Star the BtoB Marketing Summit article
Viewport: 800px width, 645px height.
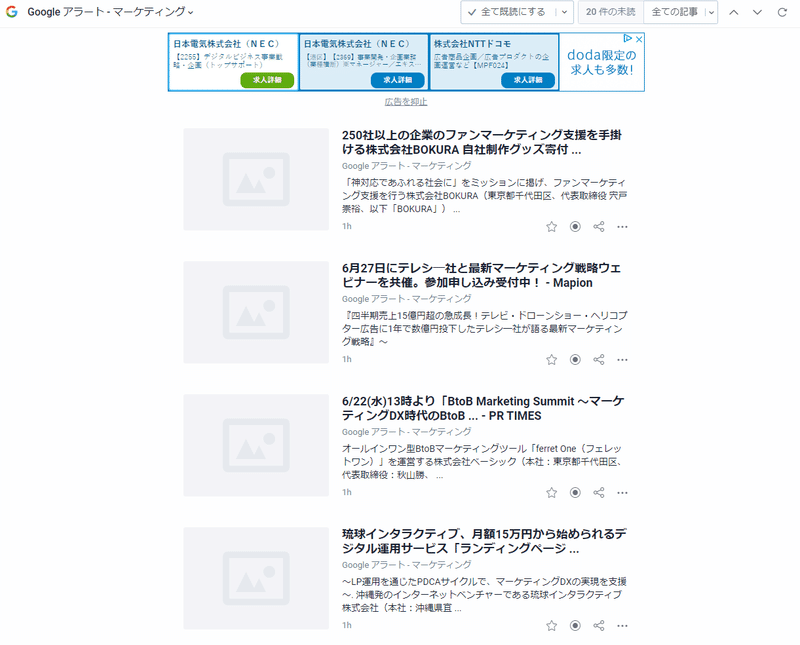tap(552, 492)
